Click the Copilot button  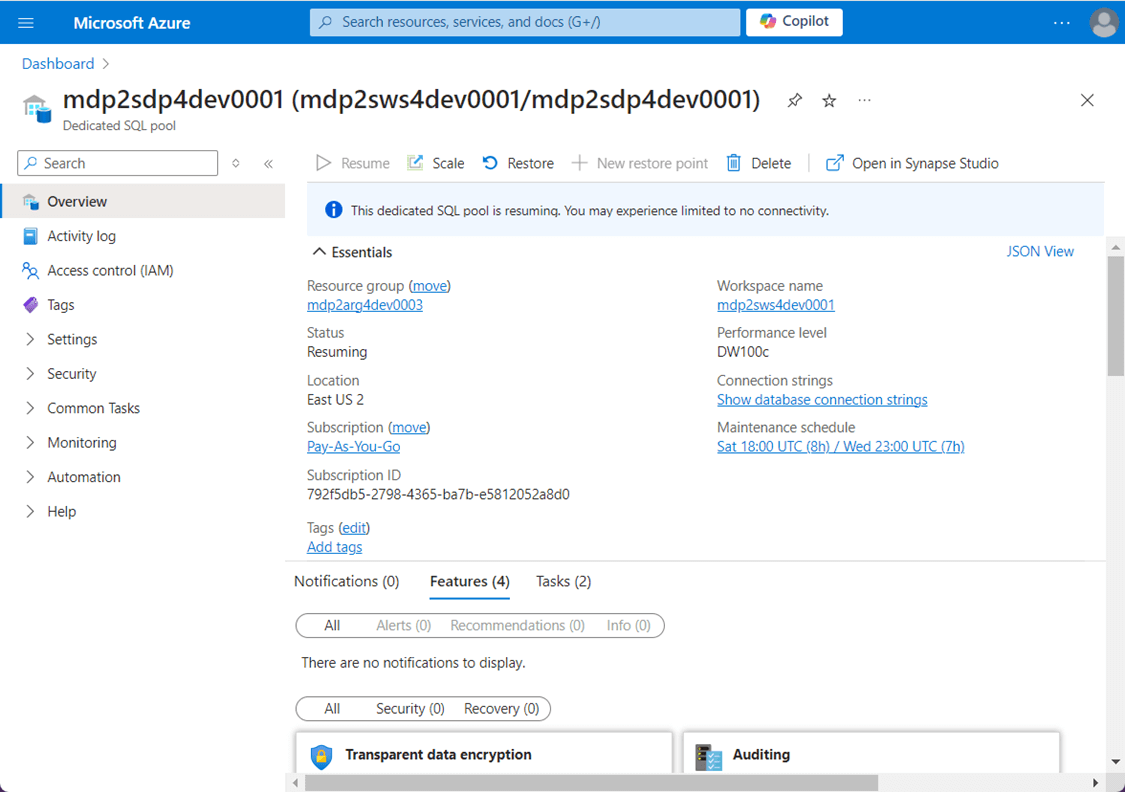[794, 22]
